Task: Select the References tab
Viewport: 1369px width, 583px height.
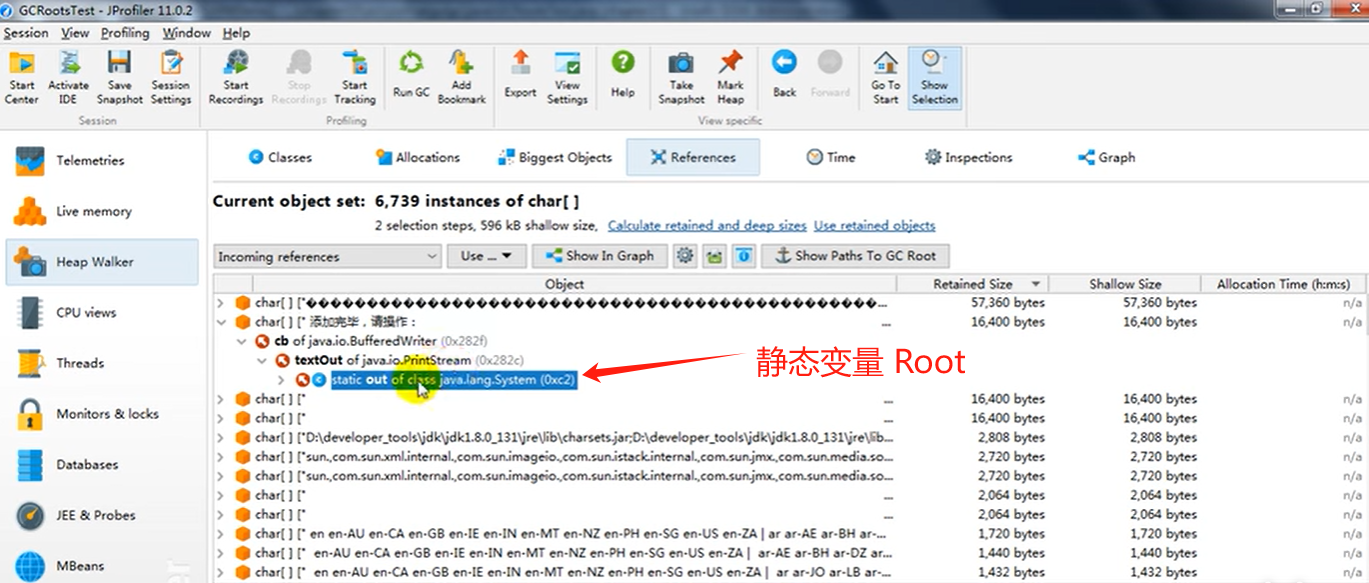Action: pyautogui.click(x=693, y=157)
